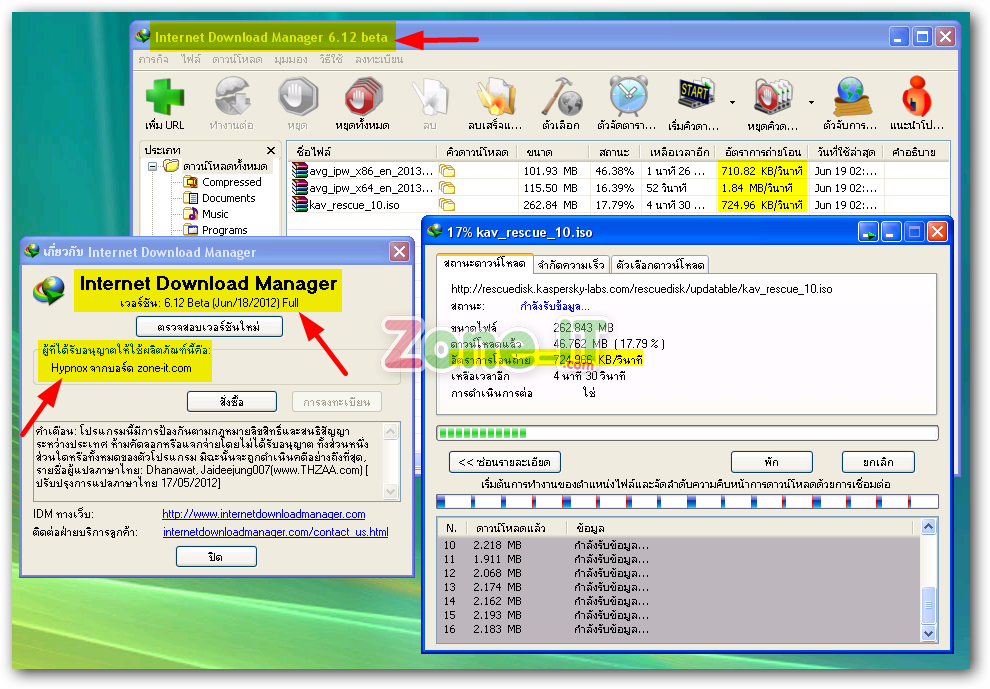Open the Downloads menu

coord(237,59)
